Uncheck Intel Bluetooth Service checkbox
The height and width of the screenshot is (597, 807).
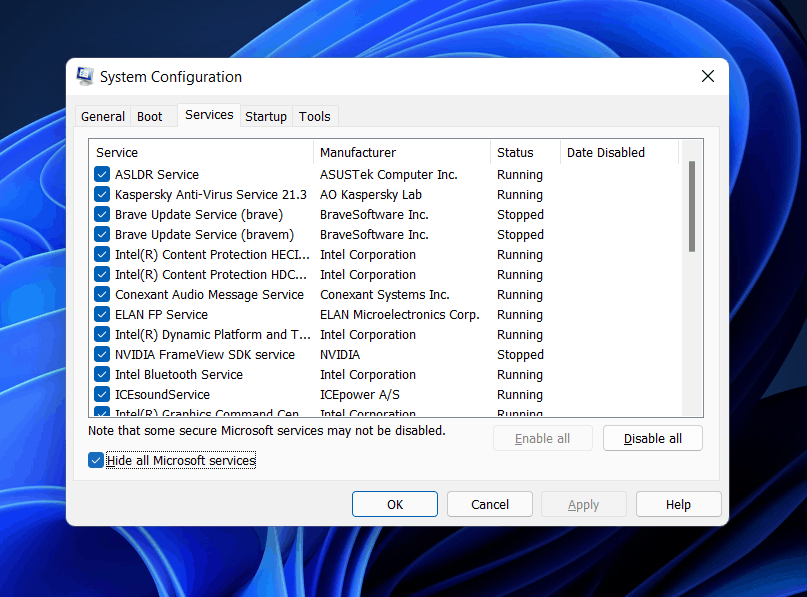(102, 375)
